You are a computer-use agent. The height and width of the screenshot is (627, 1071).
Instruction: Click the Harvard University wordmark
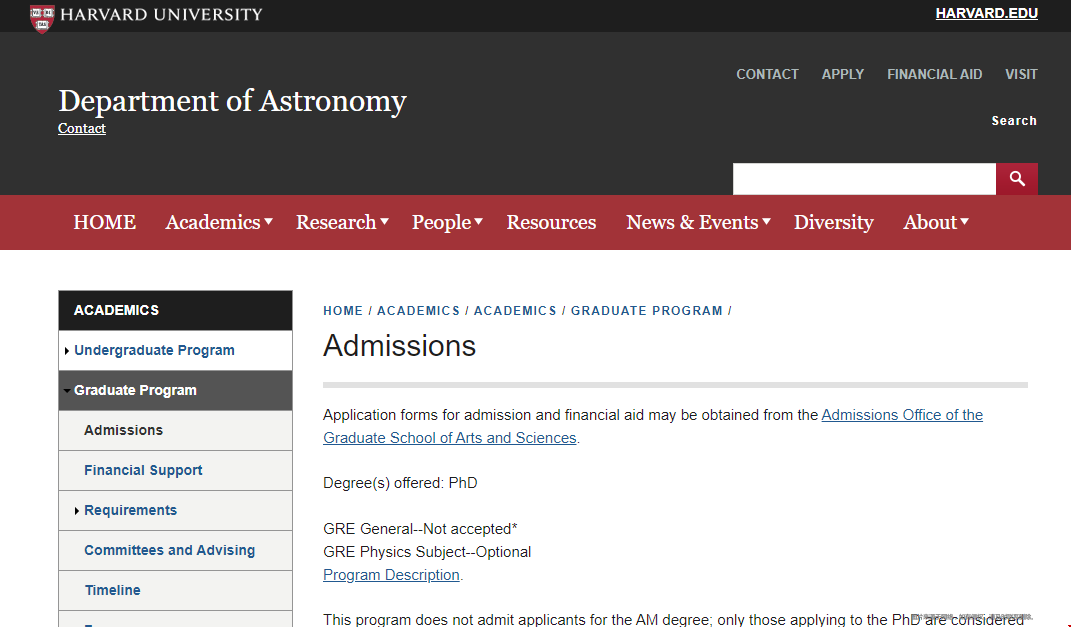click(161, 14)
